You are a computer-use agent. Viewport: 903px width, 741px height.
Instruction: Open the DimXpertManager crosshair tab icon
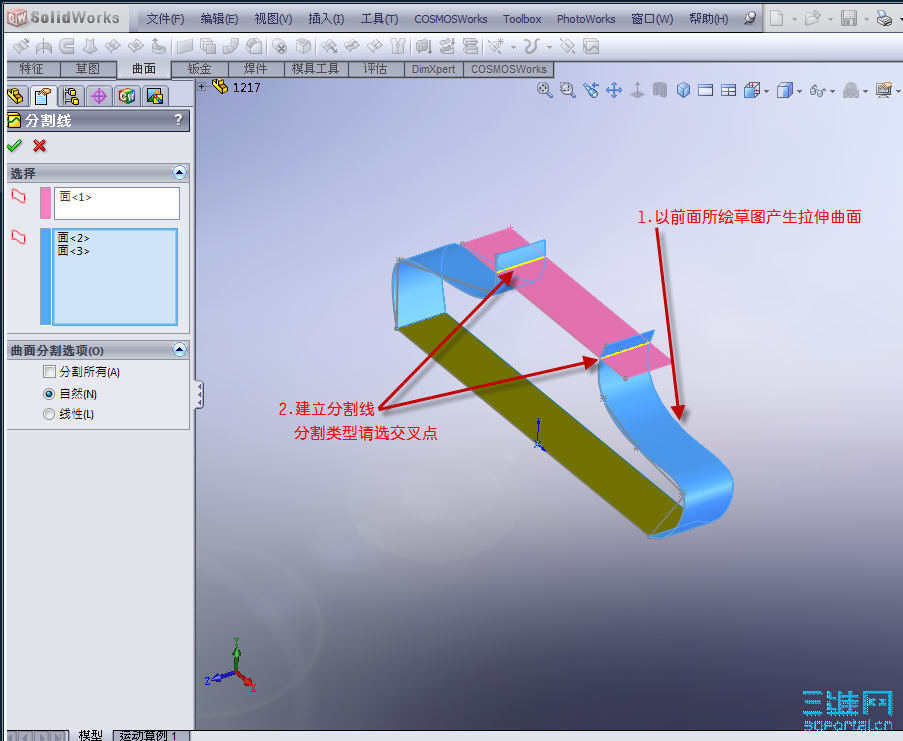pos(98,96)
